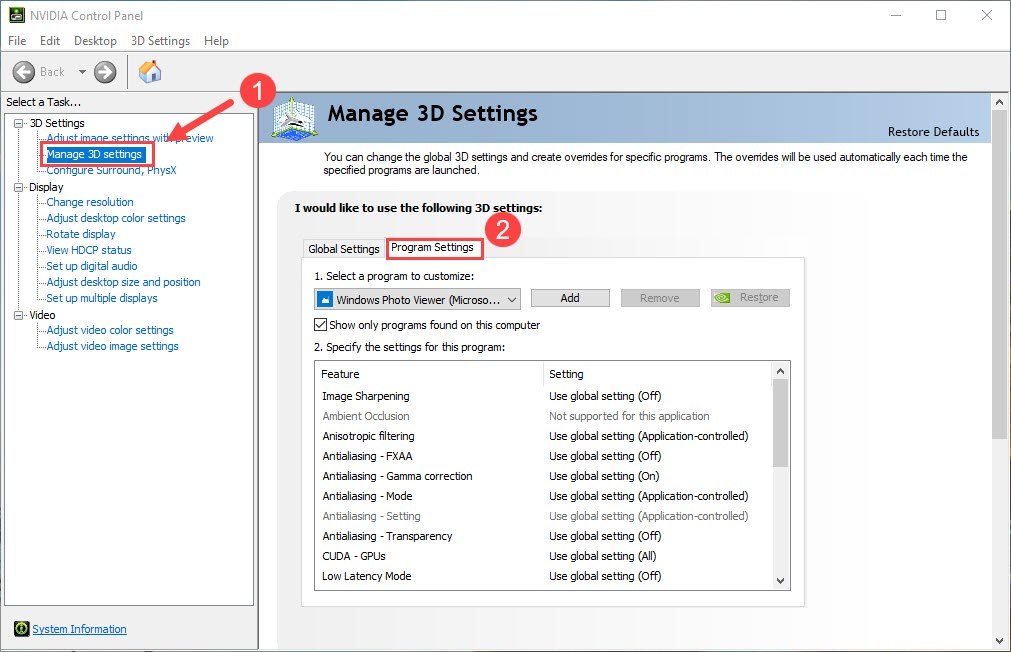
Task: Select the CUDA - GPUs row
Action: (544, 556)
